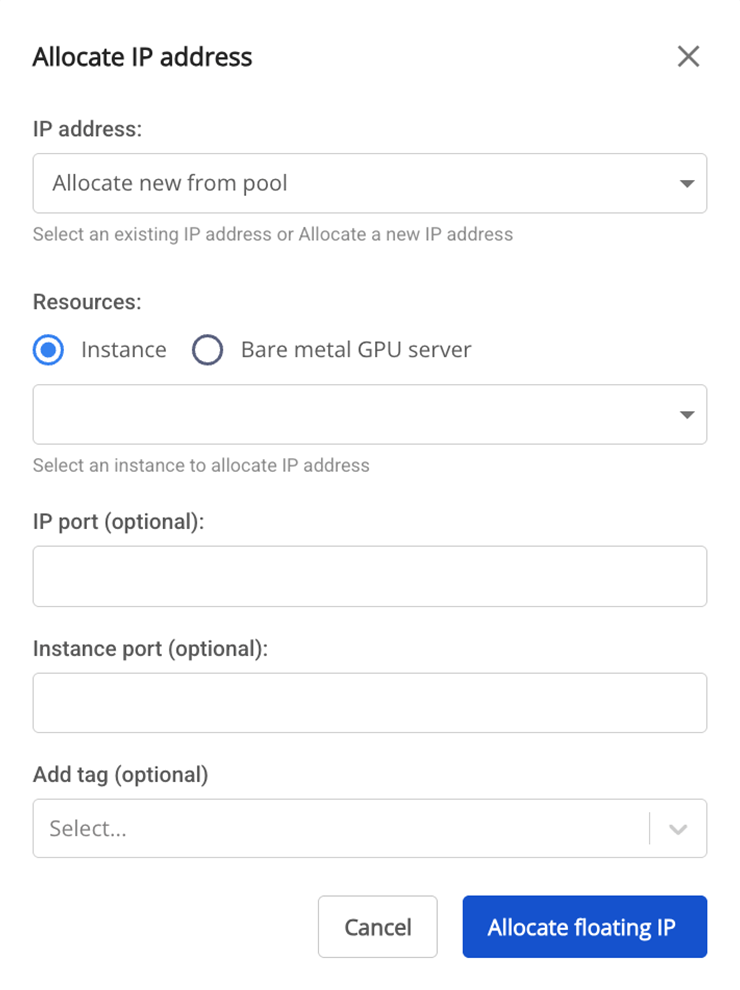Click the 'Instance' radio label text
Screen dimensions: 740x990
coord(123,350)
